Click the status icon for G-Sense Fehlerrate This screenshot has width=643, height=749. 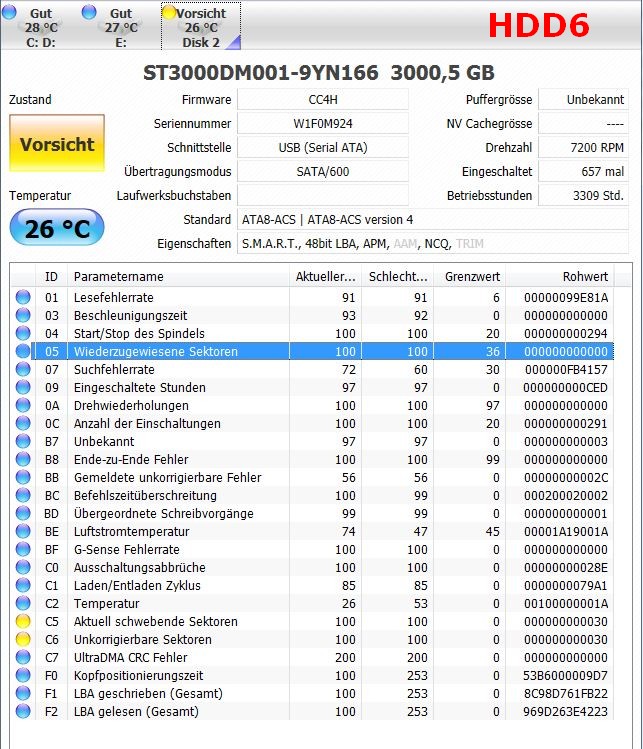tap(23, 549)
